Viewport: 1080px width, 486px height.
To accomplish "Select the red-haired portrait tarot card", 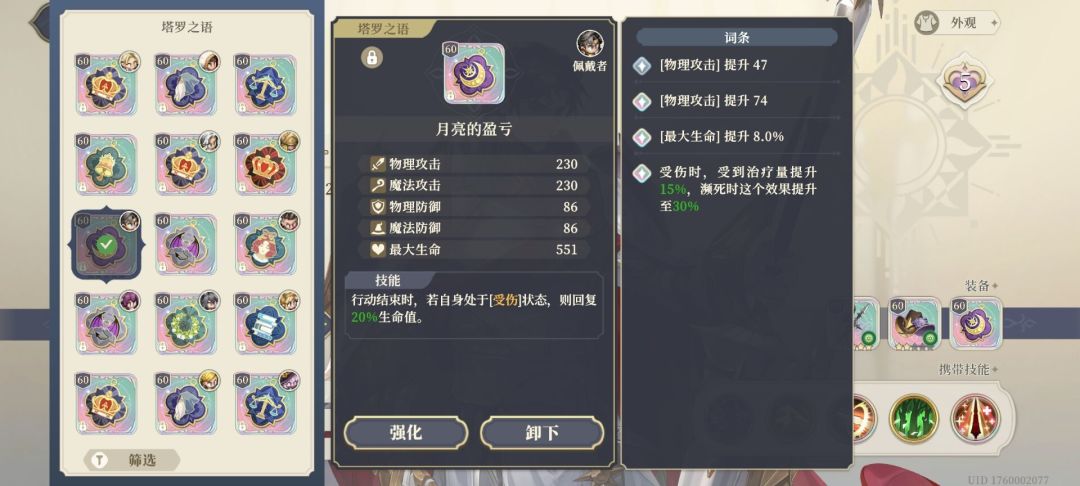I will (266, 244).
